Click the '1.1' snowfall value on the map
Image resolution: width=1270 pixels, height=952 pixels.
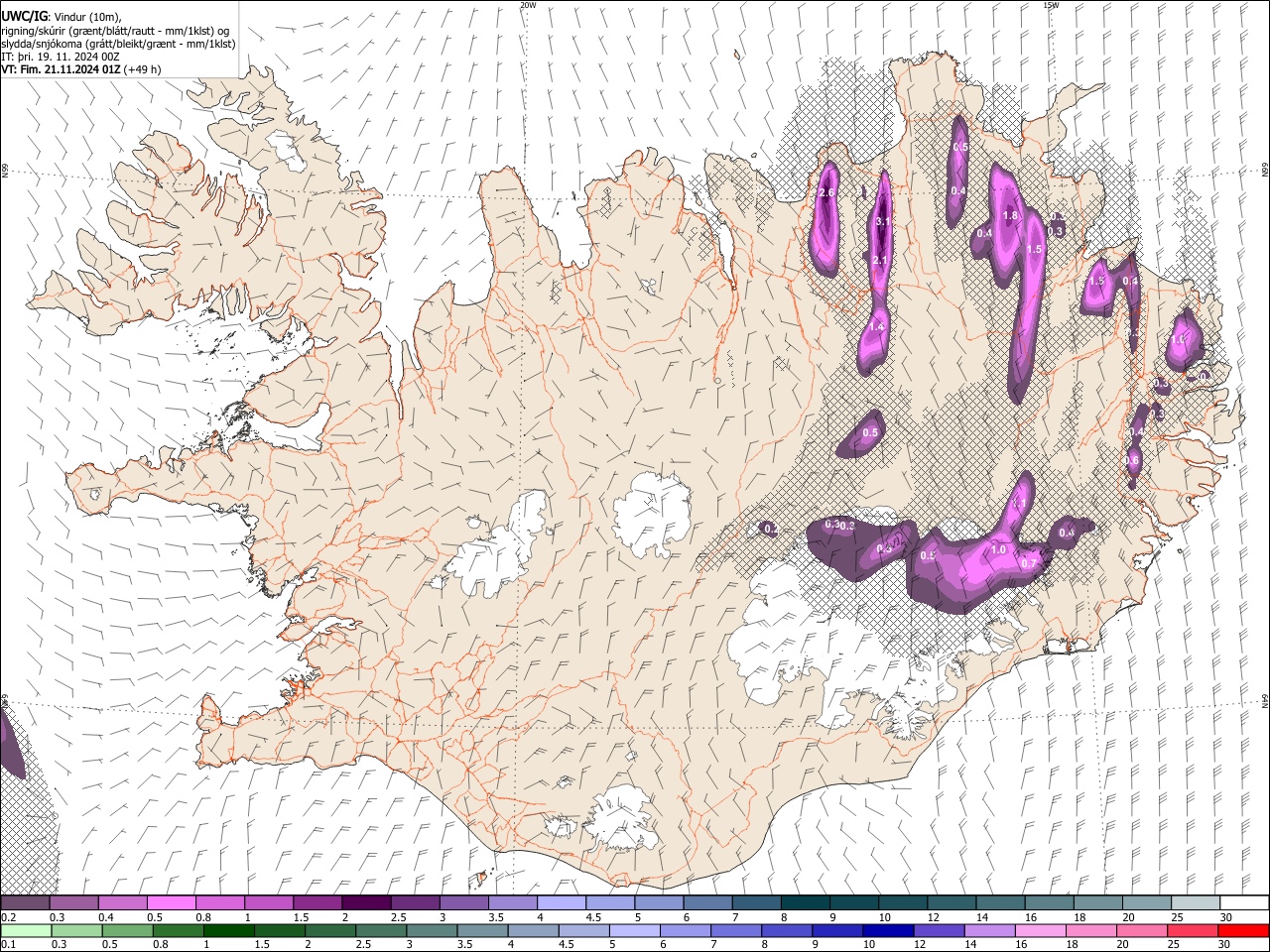pyautogui.click(x=1020, y=504)
